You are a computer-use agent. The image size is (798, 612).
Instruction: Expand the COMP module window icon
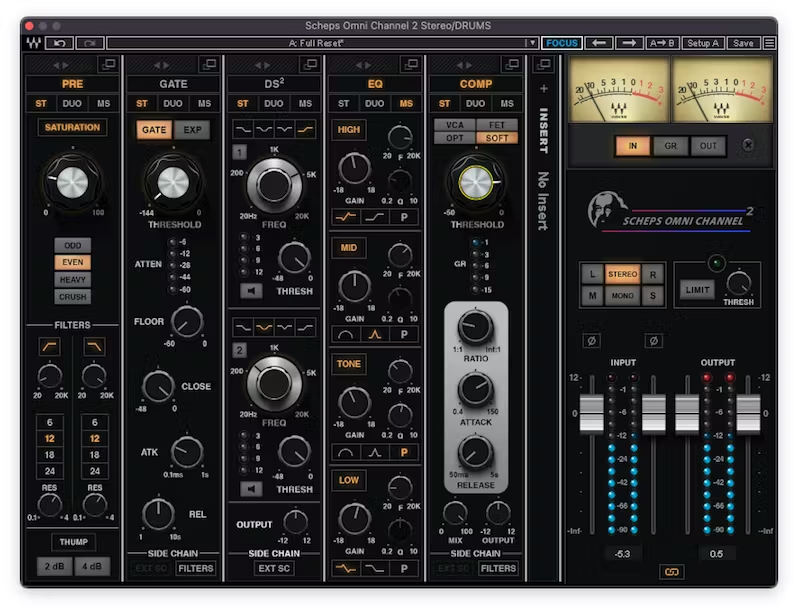(x=511, y=64)
